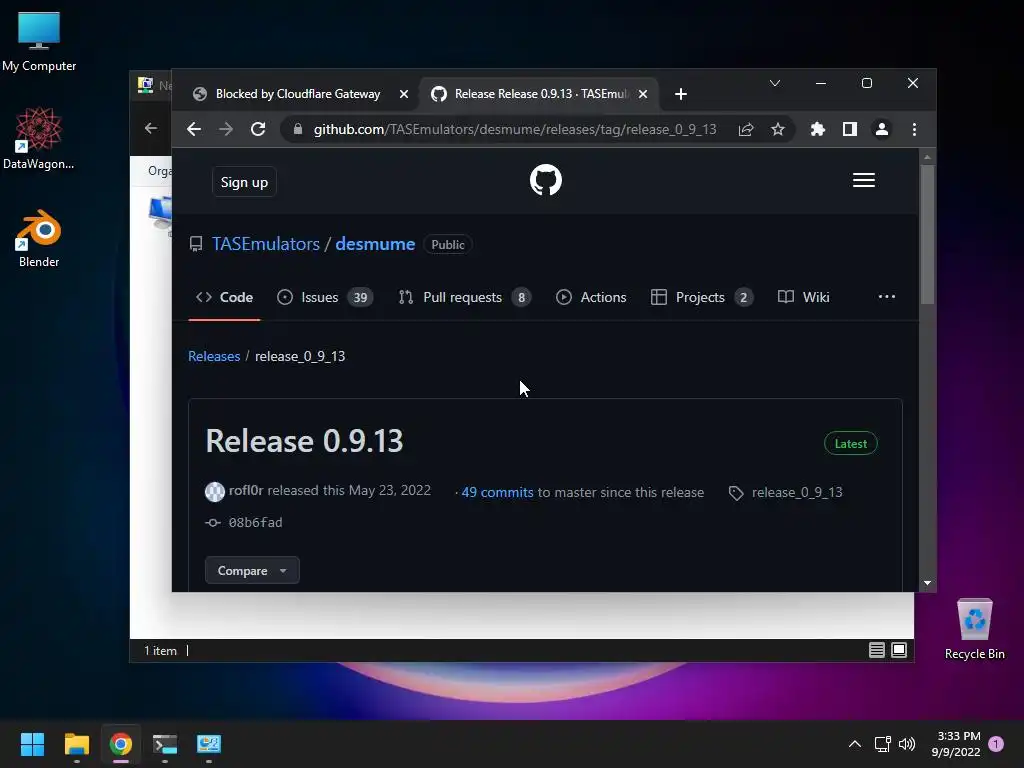Viewport: 1024px width, 768px height.
Task: Expand the Compare dropdown
Action: point(252,570)
